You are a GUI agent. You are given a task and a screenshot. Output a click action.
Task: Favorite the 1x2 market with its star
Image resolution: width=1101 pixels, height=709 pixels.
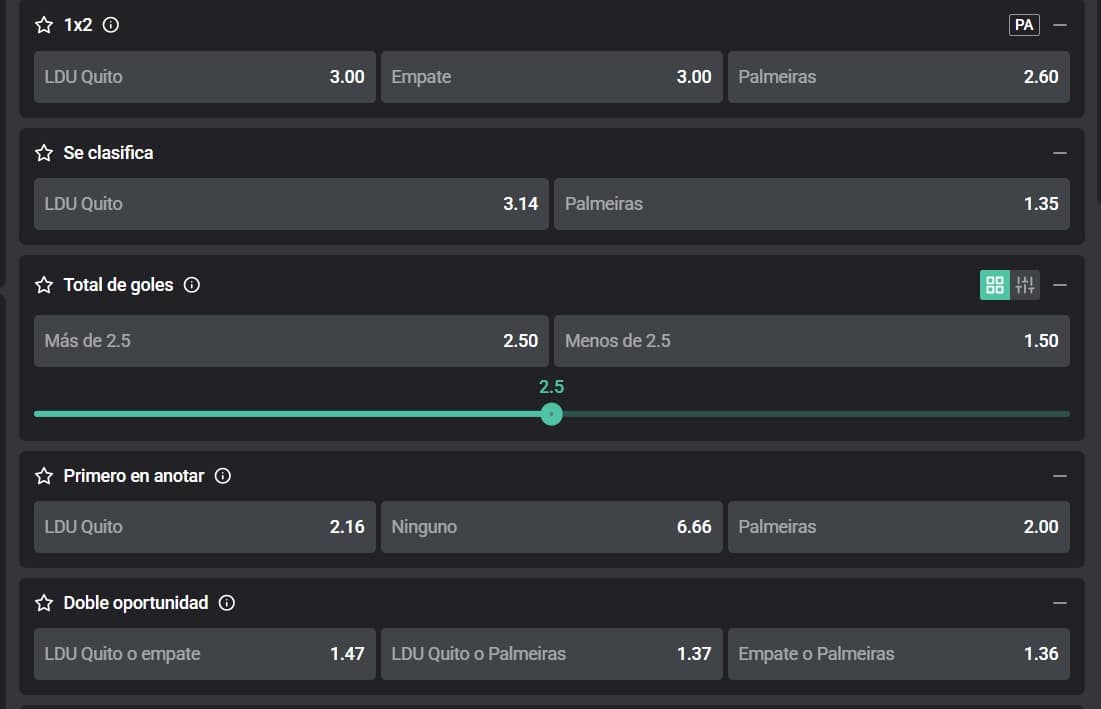44,25
